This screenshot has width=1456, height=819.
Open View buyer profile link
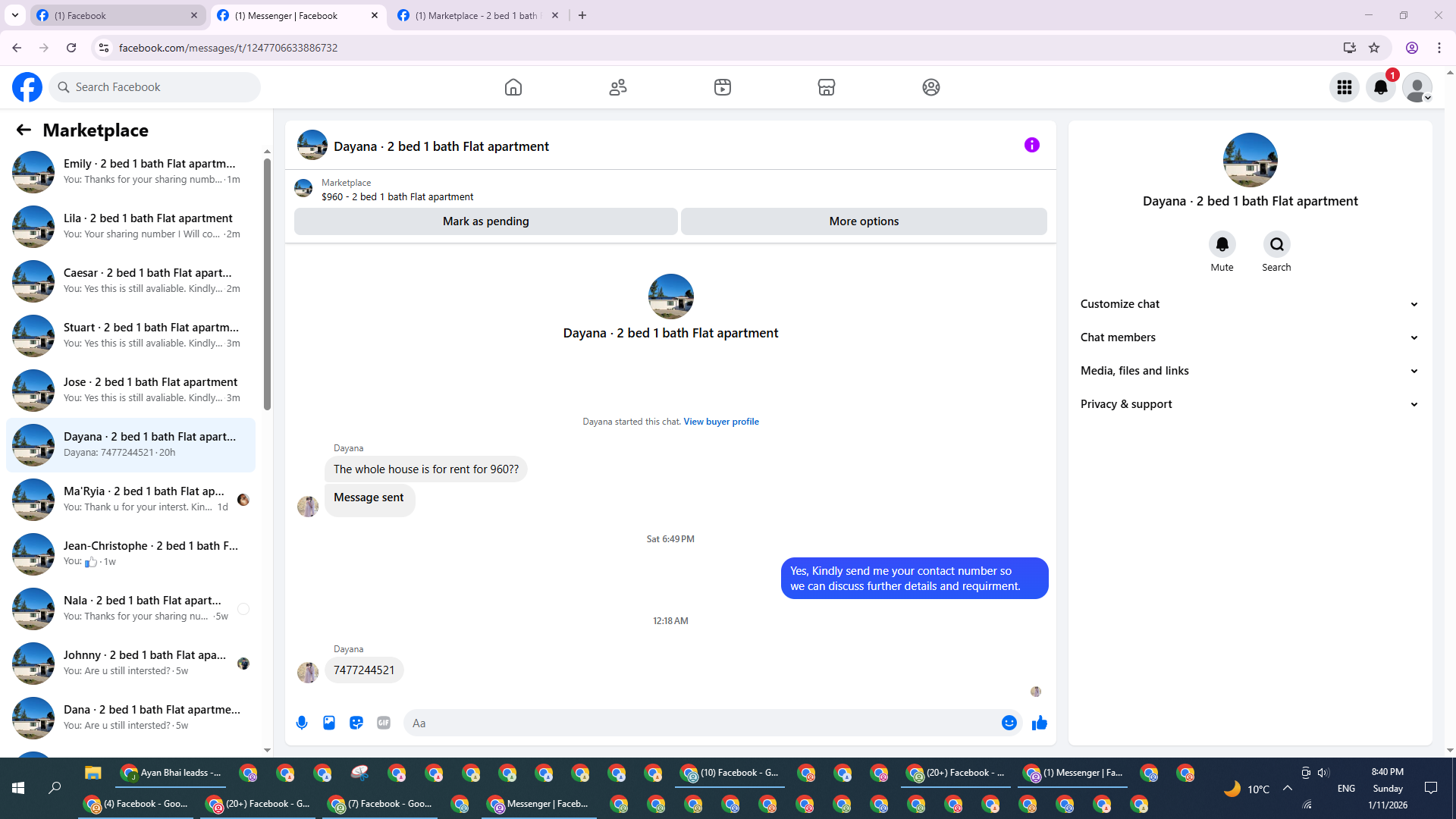pyautogui.click(x=721, y=422)
